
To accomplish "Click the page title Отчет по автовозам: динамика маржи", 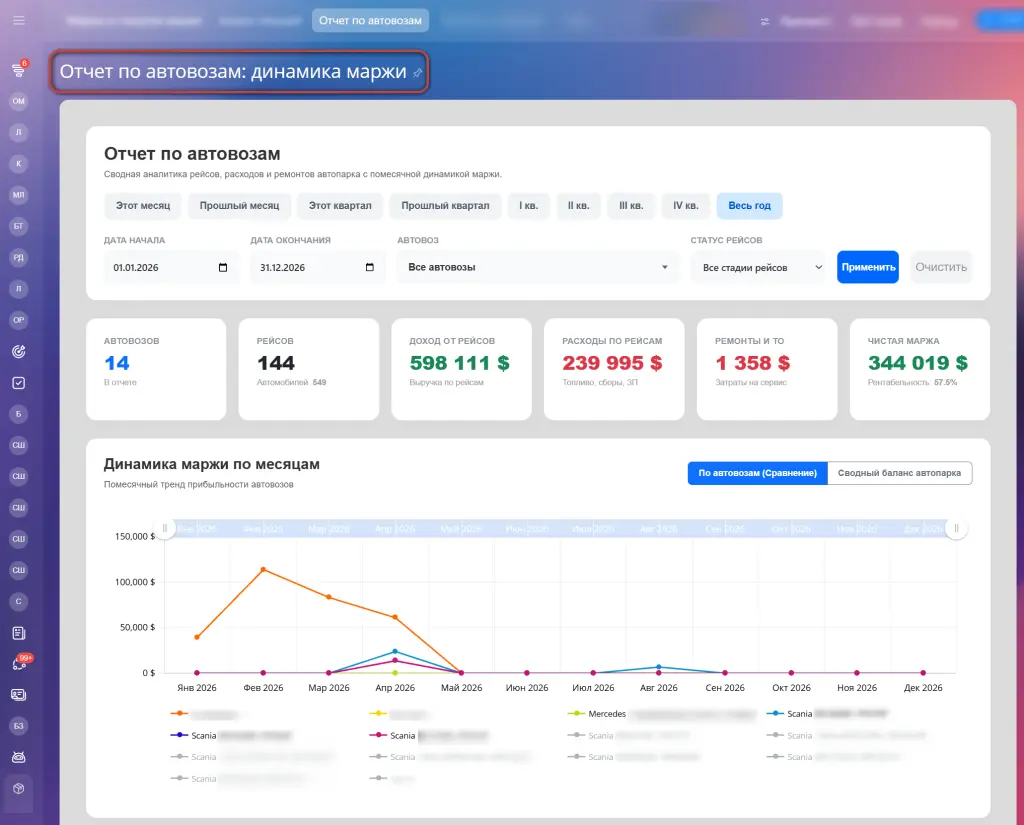I will [x=233, y=72].
